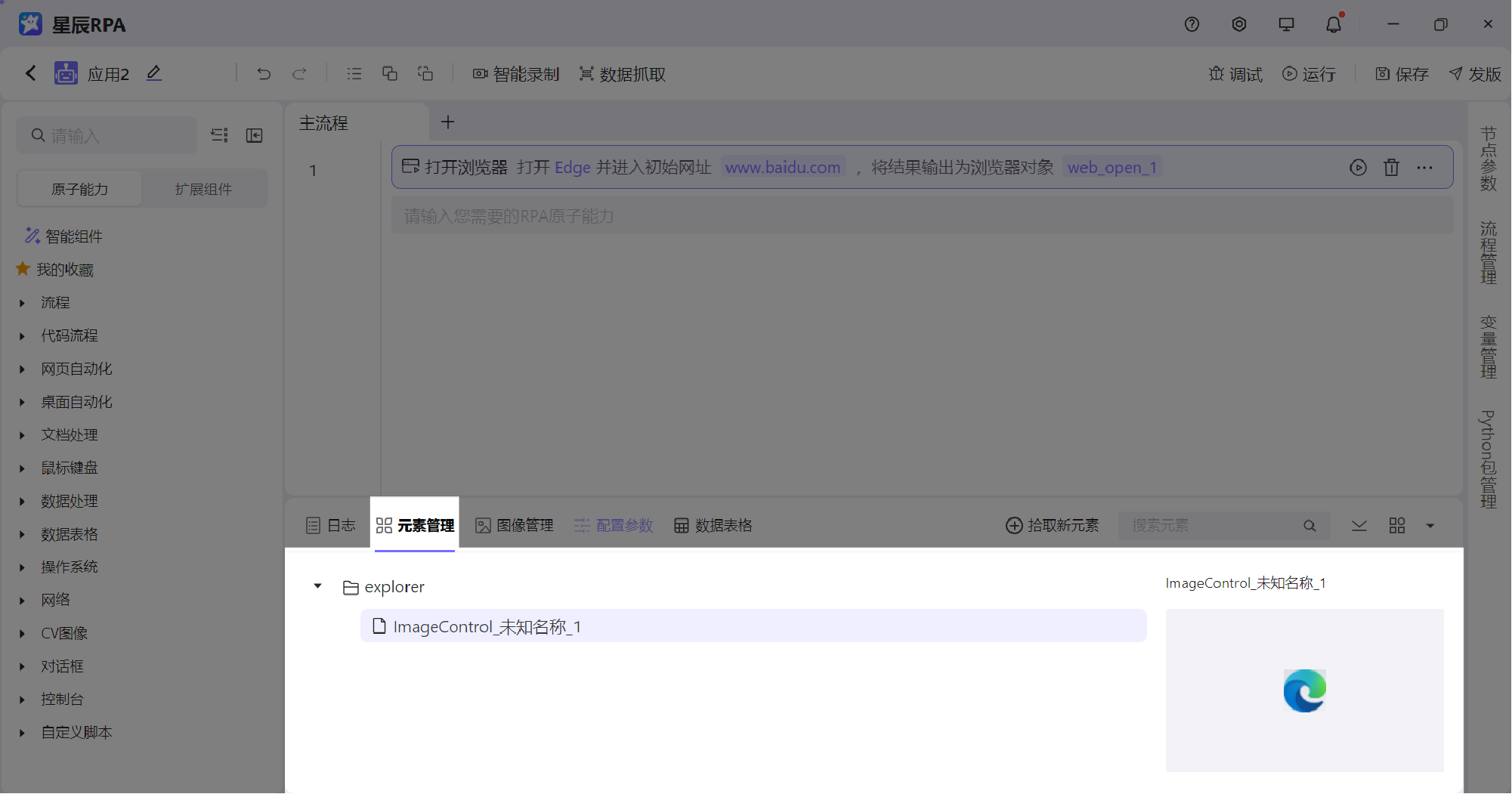Viewport: 1512px width, 794px height.
Task: Switch to the 日志 tab
Action: pos(330,525)
